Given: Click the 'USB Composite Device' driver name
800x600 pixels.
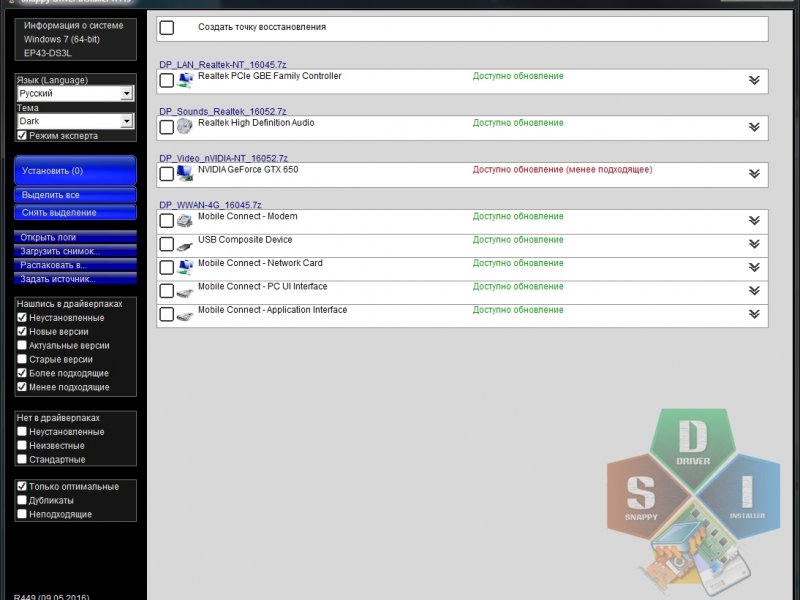Looking at the screenshot, I should click(245, 239).
